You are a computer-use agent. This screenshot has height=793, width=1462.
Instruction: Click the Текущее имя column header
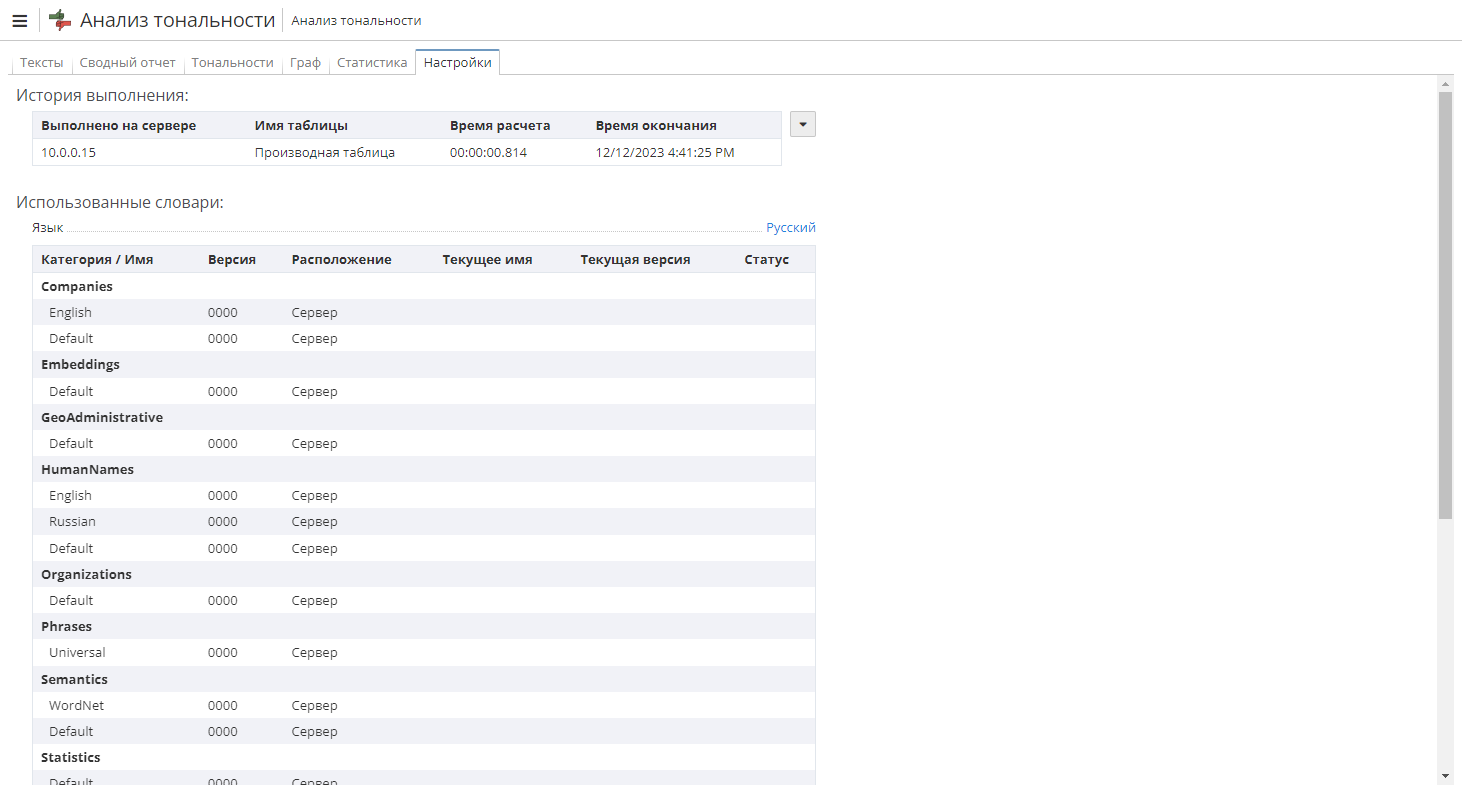click(x=487, y=260)
